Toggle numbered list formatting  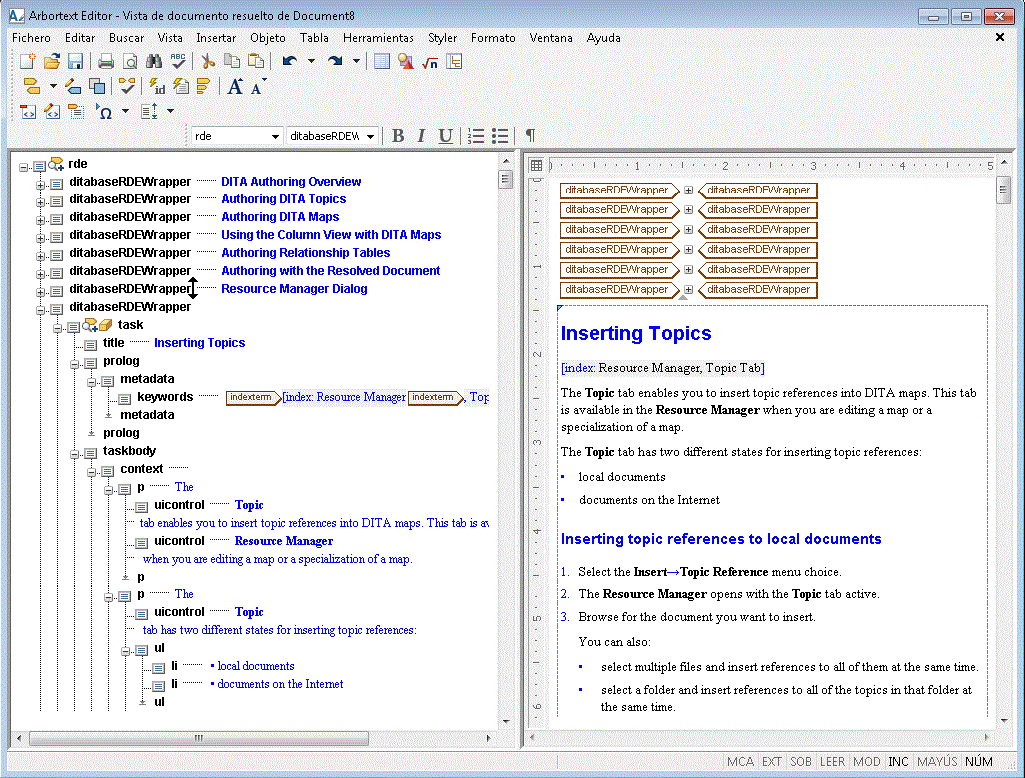(476, 136)
